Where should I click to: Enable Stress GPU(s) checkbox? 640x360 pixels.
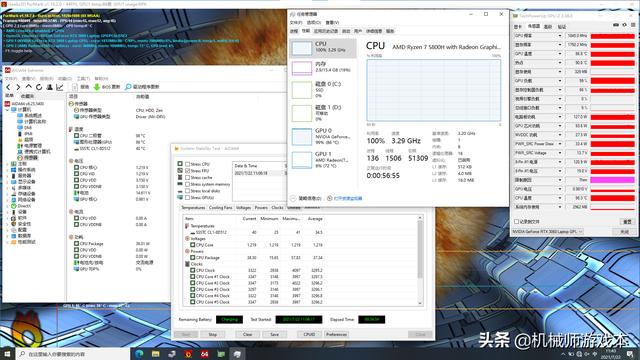click(188, 198)
